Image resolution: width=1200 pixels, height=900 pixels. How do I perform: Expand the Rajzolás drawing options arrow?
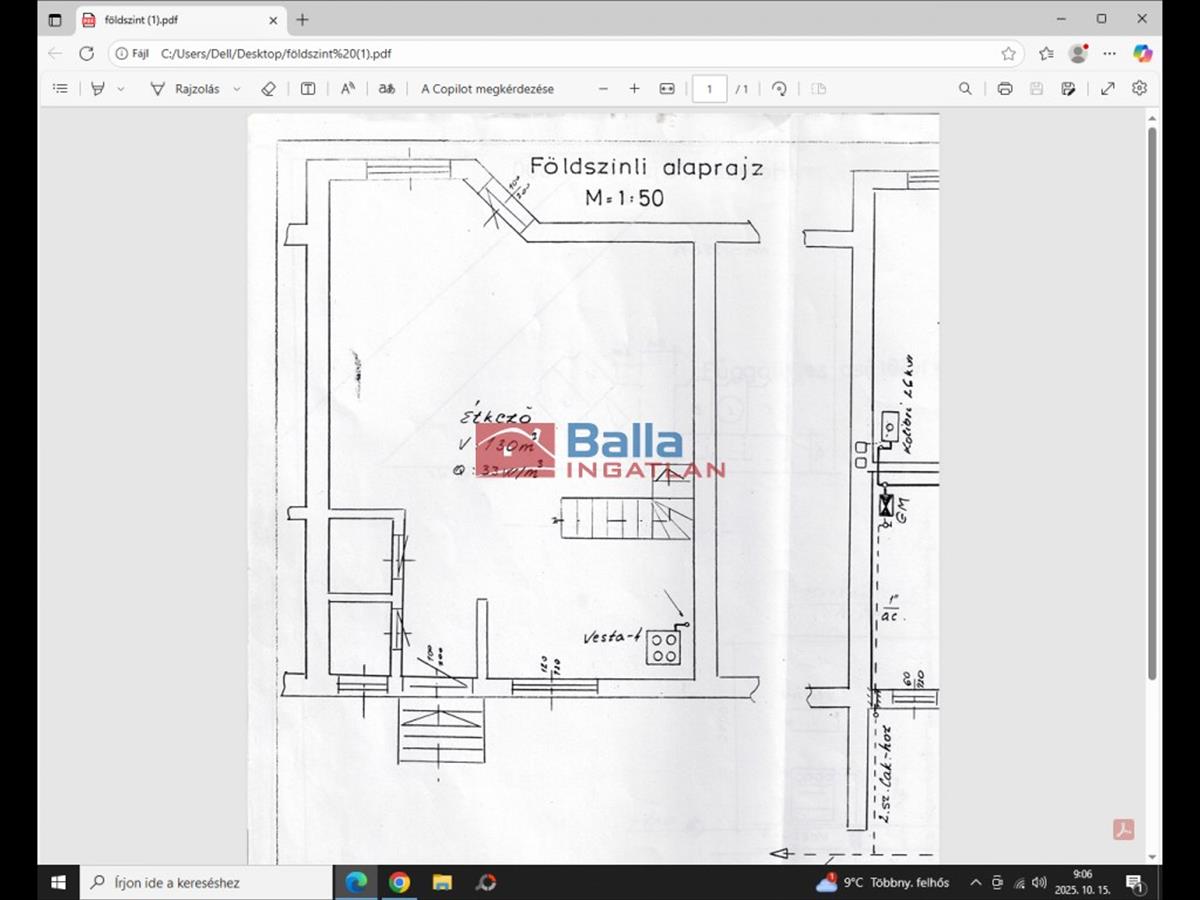237,89
